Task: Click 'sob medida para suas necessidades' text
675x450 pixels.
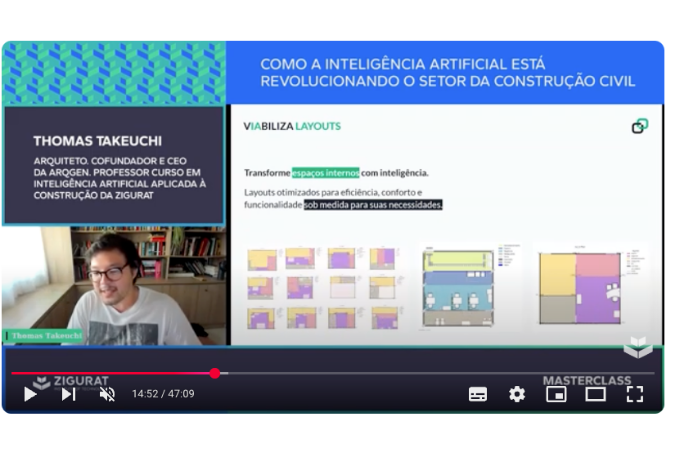Action: pyautogui.click(x=373, y=205)
